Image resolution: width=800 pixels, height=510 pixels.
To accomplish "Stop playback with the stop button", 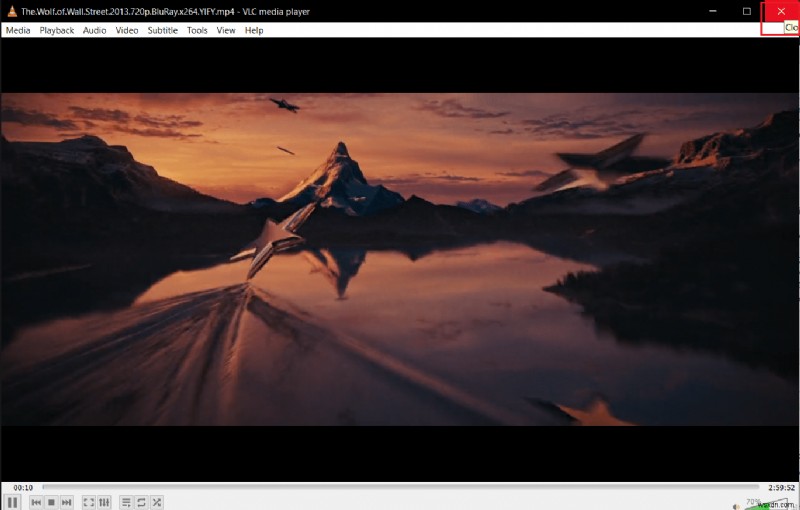I will [51, 502].
